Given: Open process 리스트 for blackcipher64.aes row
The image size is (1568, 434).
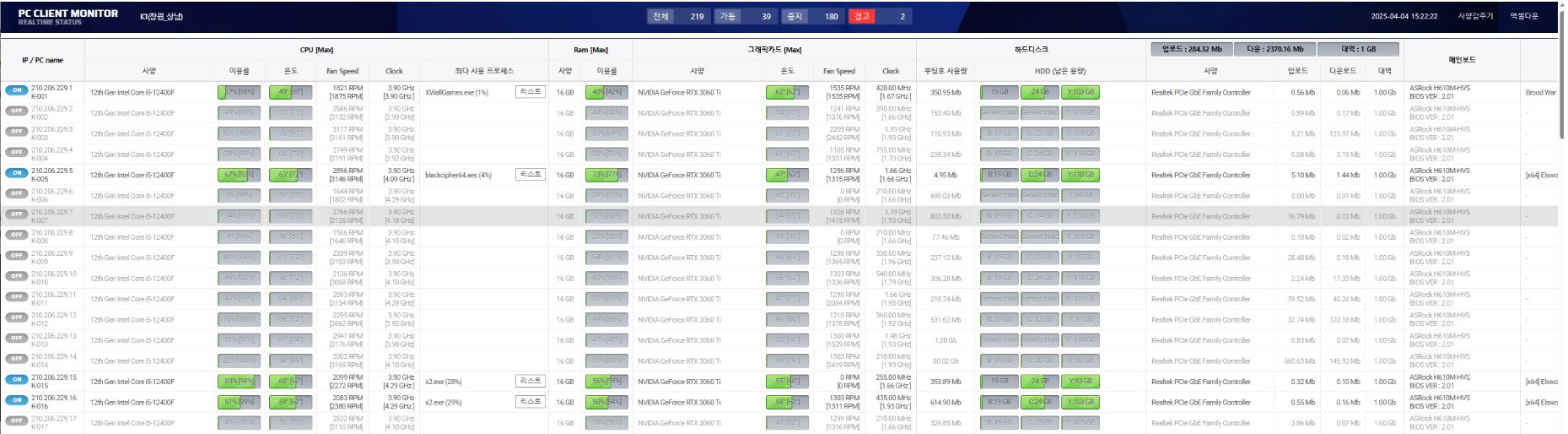Looking at the screenshot, I should [x=530, y=174].
